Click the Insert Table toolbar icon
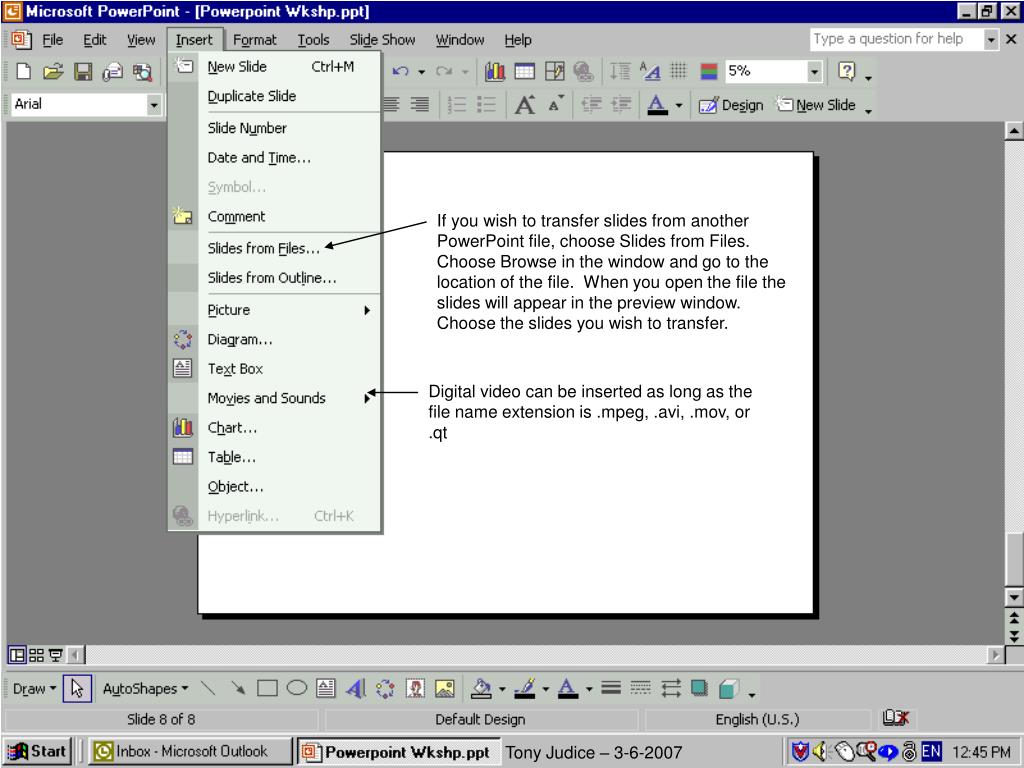The image size is (1024, 768). pos(524,71)
